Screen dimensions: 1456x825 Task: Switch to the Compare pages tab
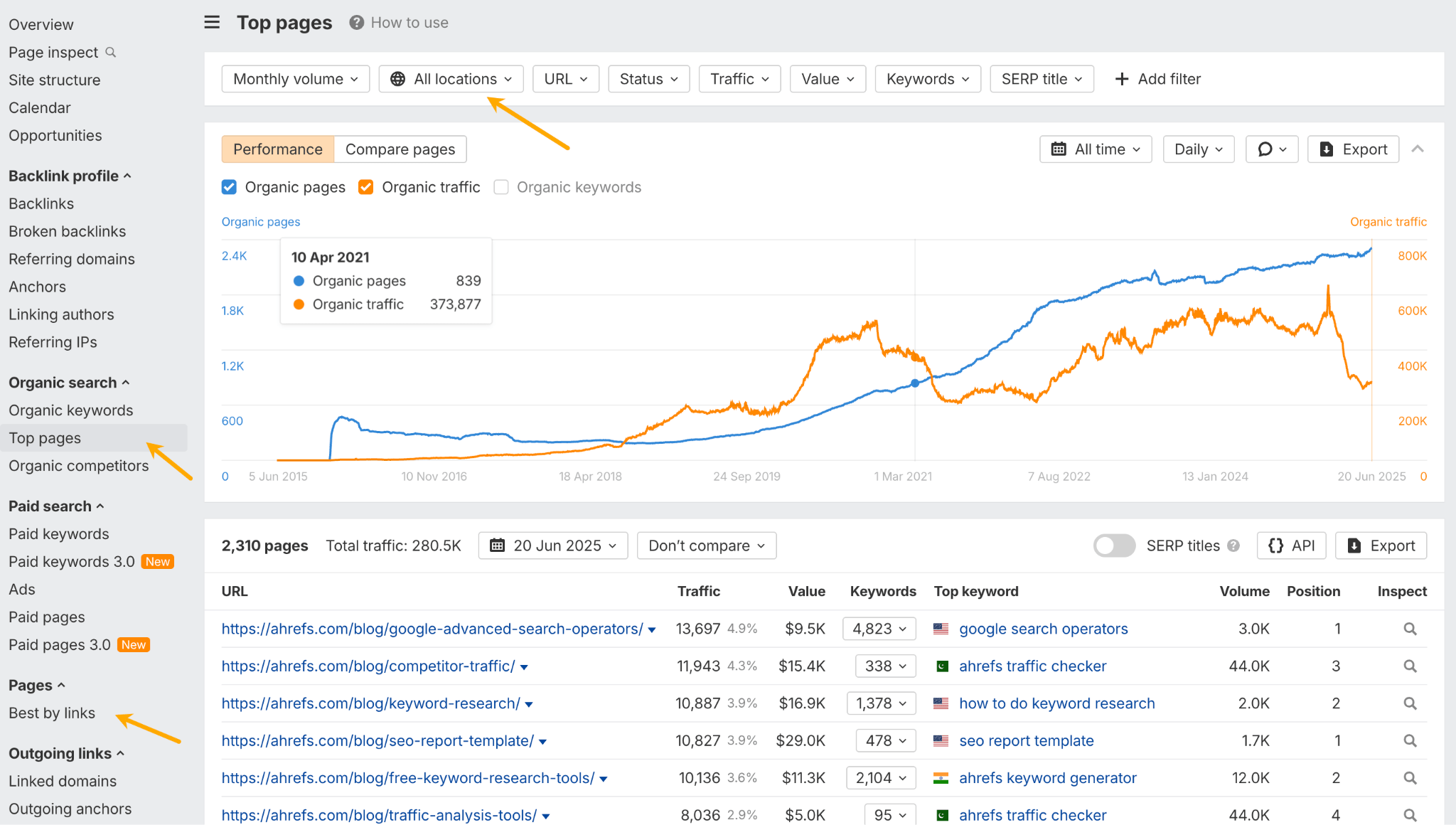[x=400, y=149]
